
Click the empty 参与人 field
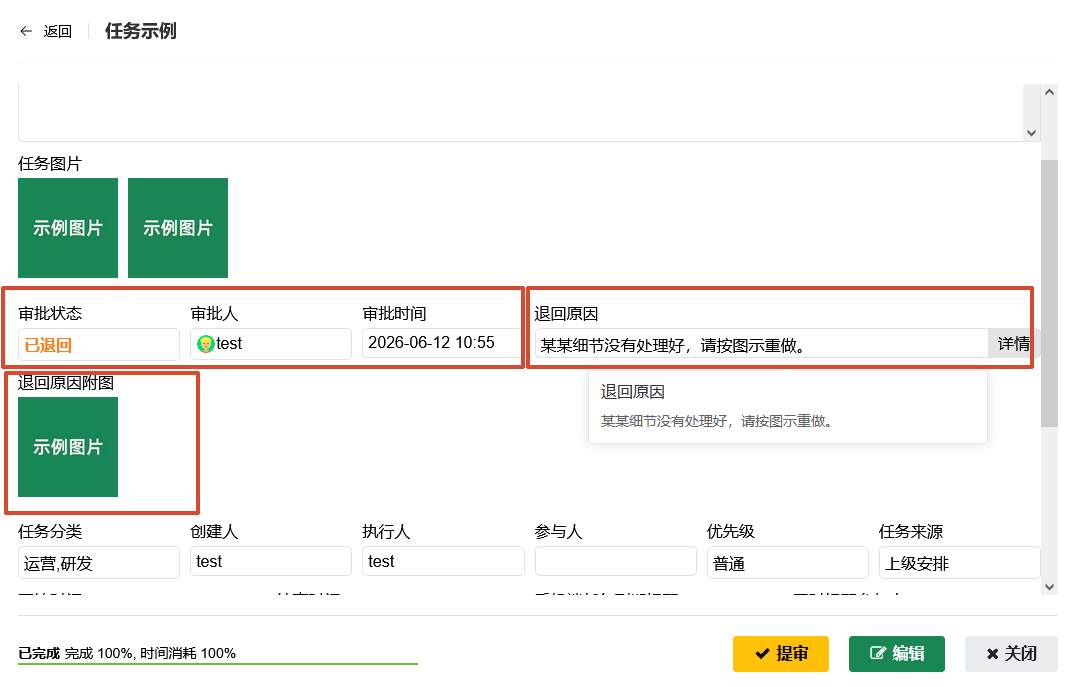tap(615, 561)
